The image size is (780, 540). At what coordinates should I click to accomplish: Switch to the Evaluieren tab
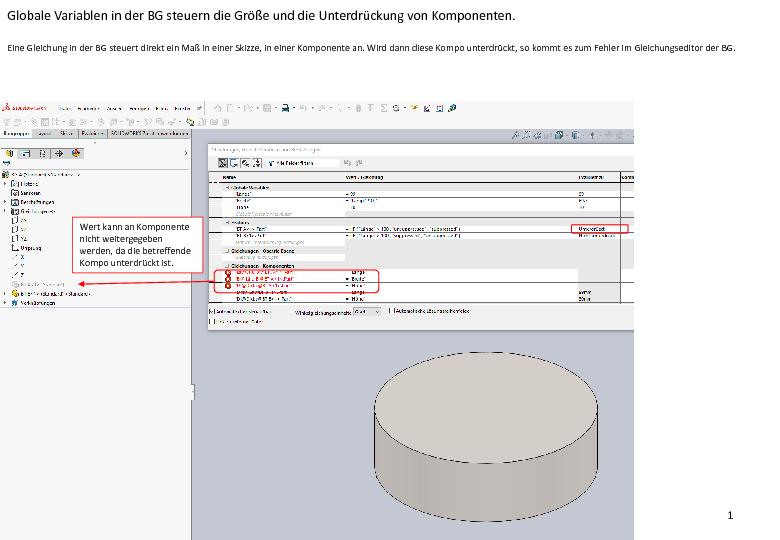(x=93, y=133)
